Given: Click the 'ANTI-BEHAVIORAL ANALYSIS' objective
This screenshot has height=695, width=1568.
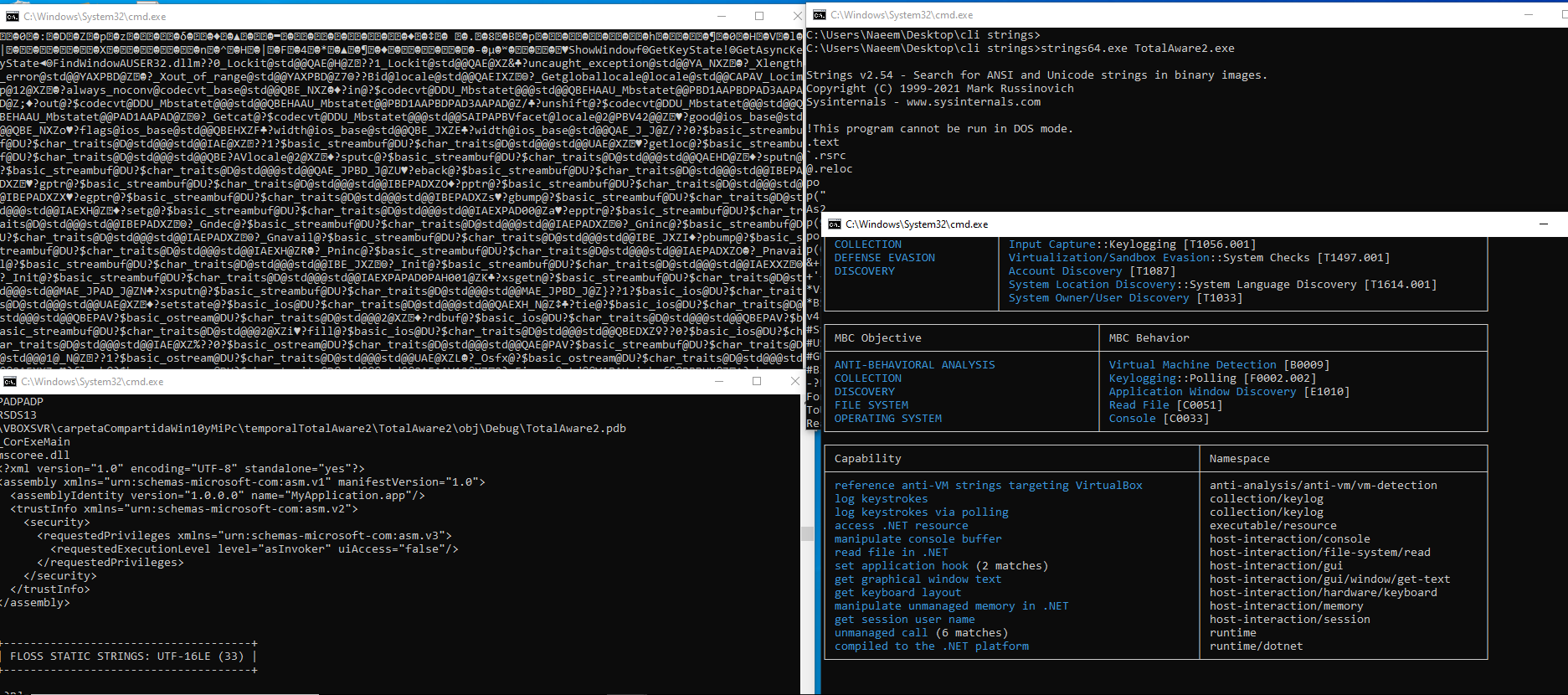Looking at the screenshot, I should click(x=915, y=365).
